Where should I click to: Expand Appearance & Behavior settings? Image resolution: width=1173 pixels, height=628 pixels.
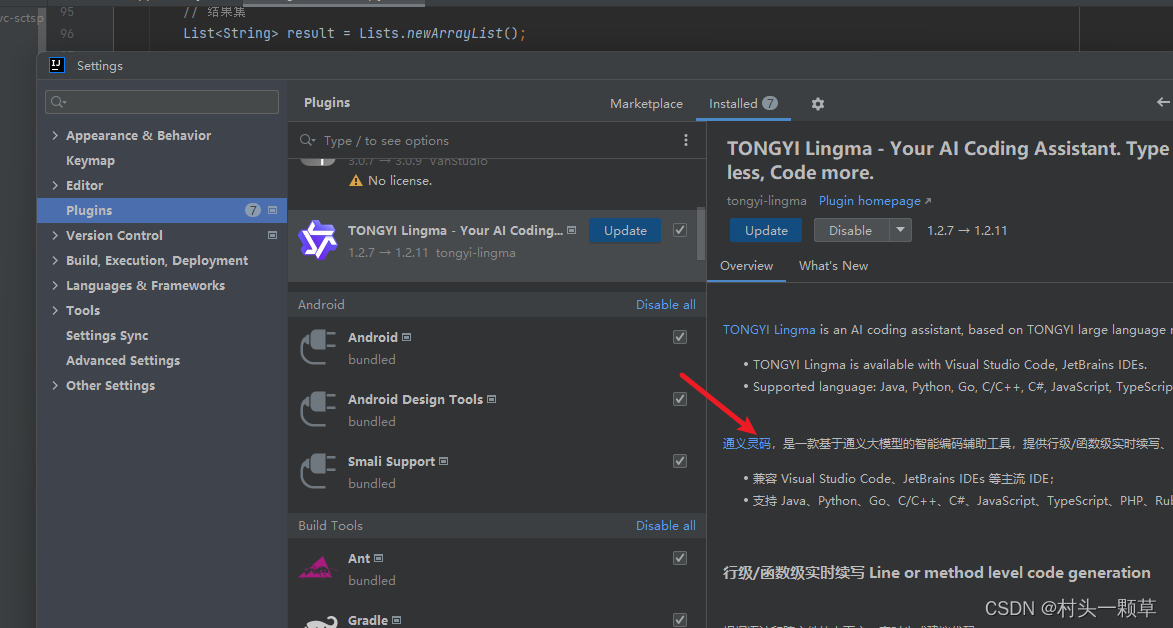(x=55, y=135)
